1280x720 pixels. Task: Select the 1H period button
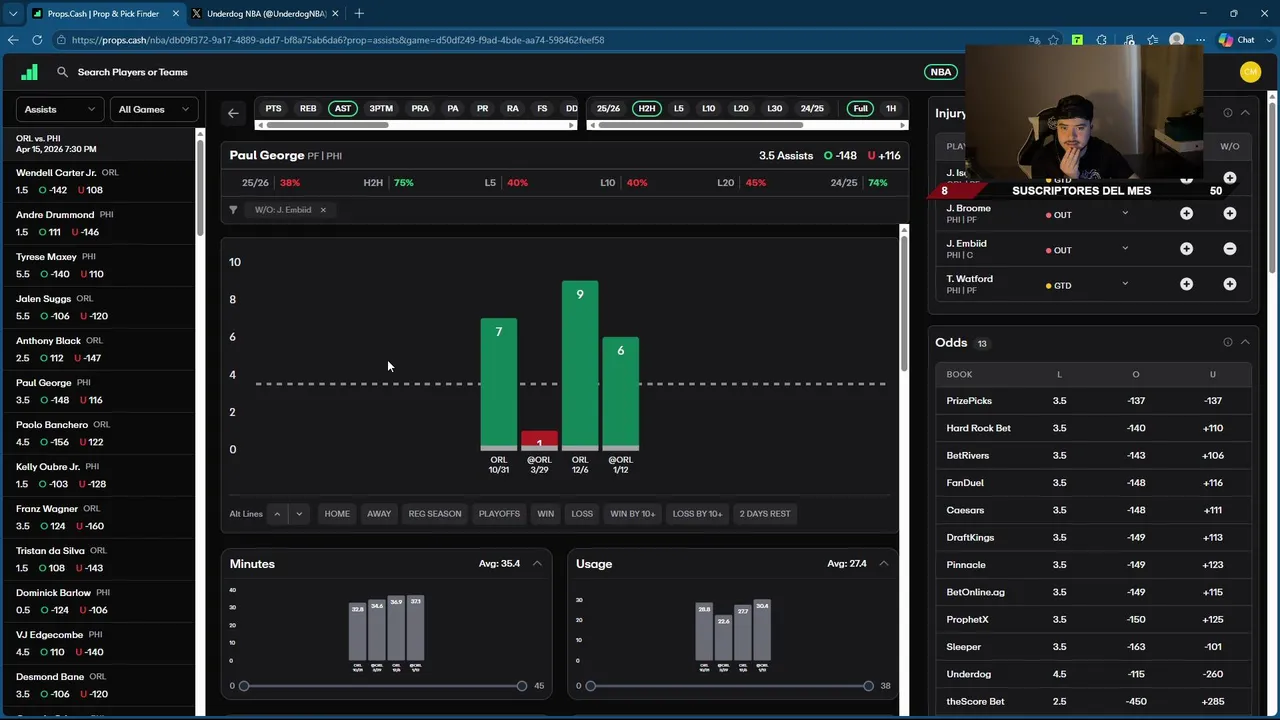[890, 108]
